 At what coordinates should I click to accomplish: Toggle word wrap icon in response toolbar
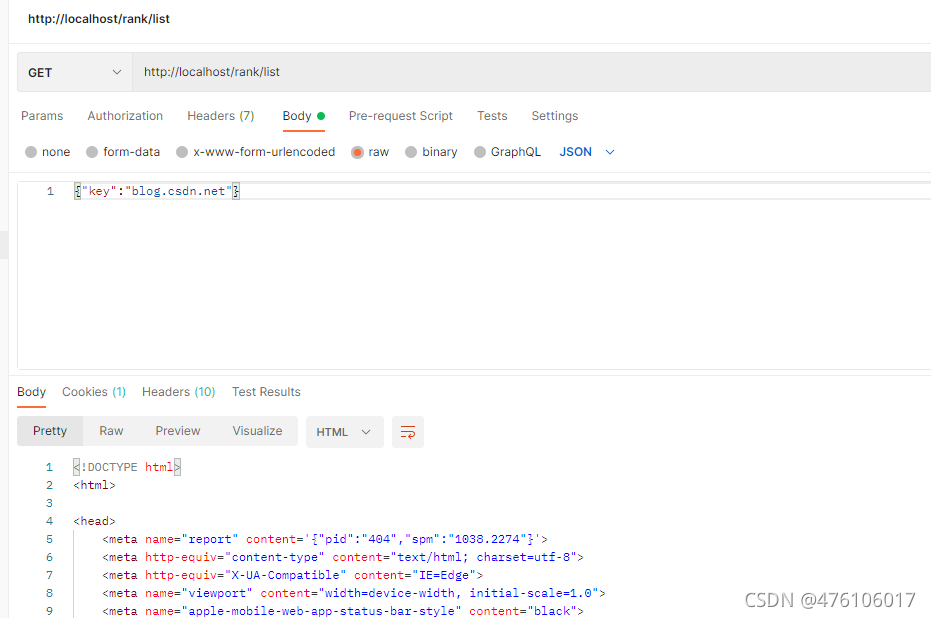click(x=407, y=432)
